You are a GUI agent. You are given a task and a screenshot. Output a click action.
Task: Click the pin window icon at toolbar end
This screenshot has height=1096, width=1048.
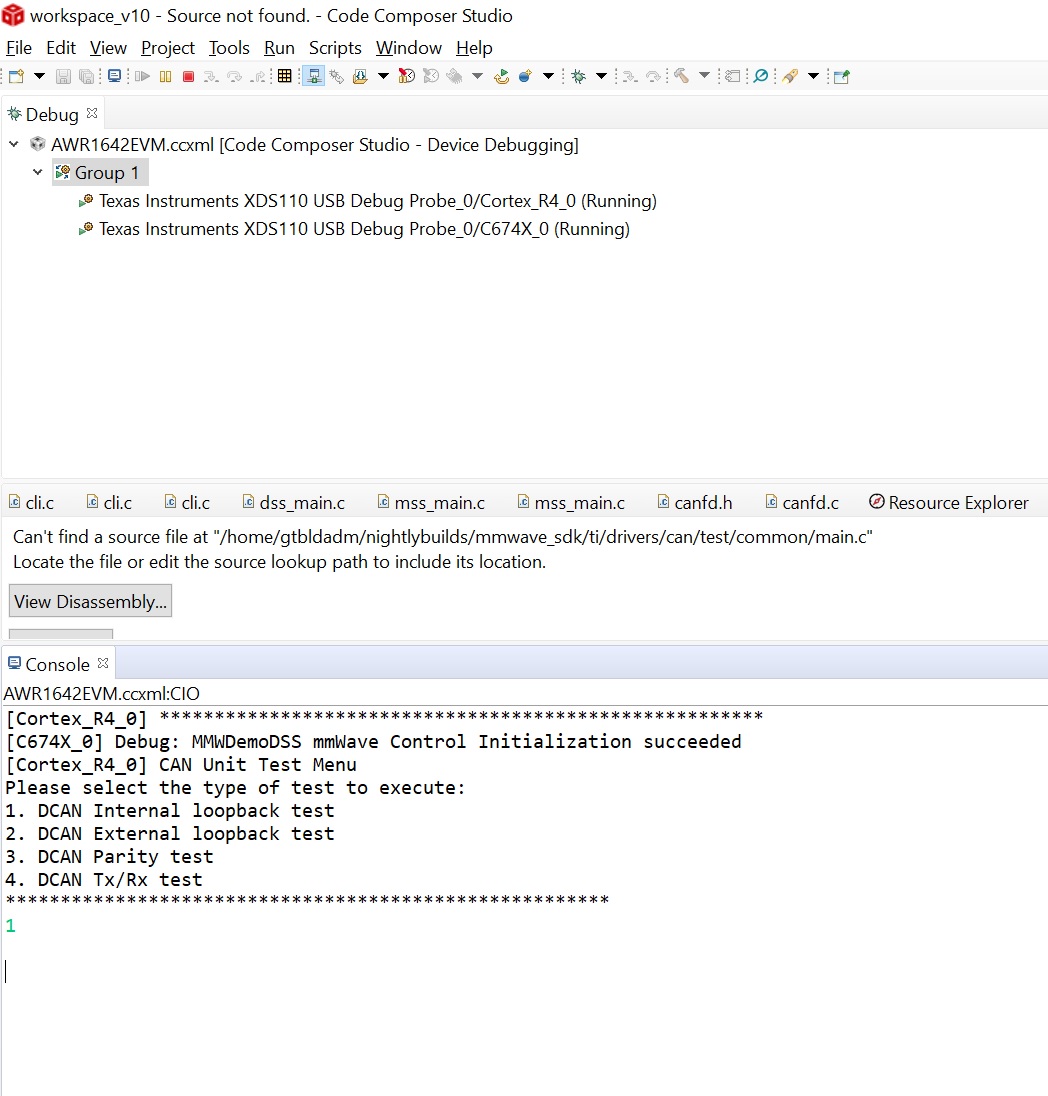click(x=842, y=76)
